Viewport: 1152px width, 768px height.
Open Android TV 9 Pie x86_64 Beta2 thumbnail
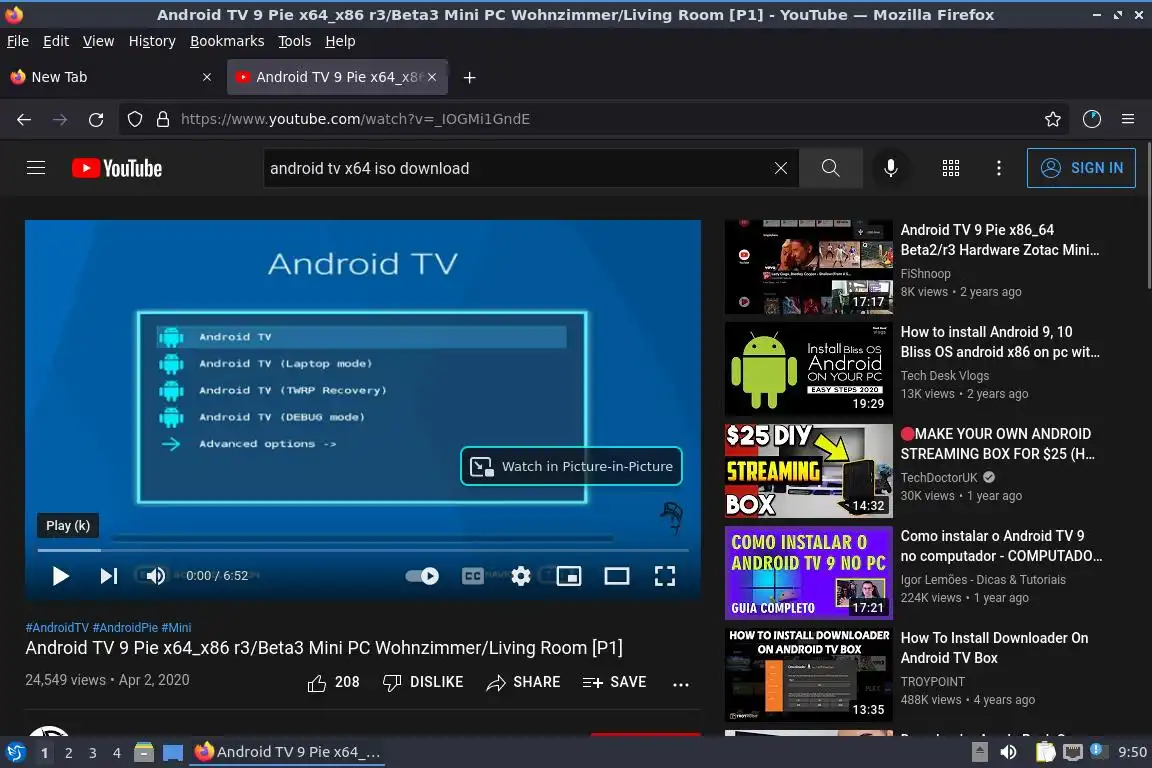[808, 267]
